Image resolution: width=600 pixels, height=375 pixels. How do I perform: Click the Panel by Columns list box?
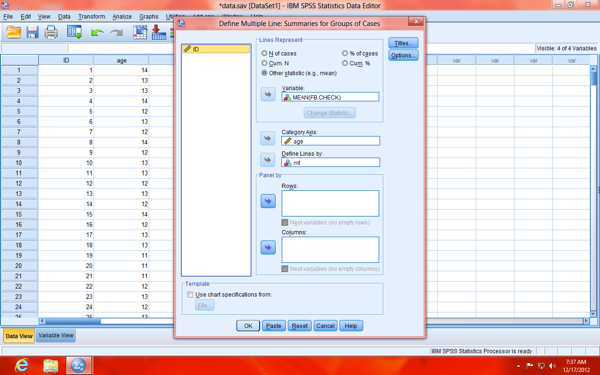[330, 249]
